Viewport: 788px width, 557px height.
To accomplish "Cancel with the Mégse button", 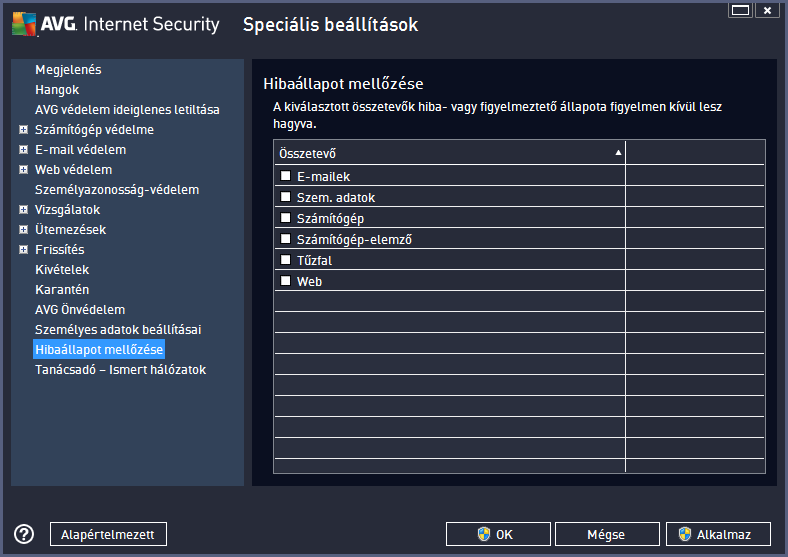I will pyautogui.click(x=607, y=534).
